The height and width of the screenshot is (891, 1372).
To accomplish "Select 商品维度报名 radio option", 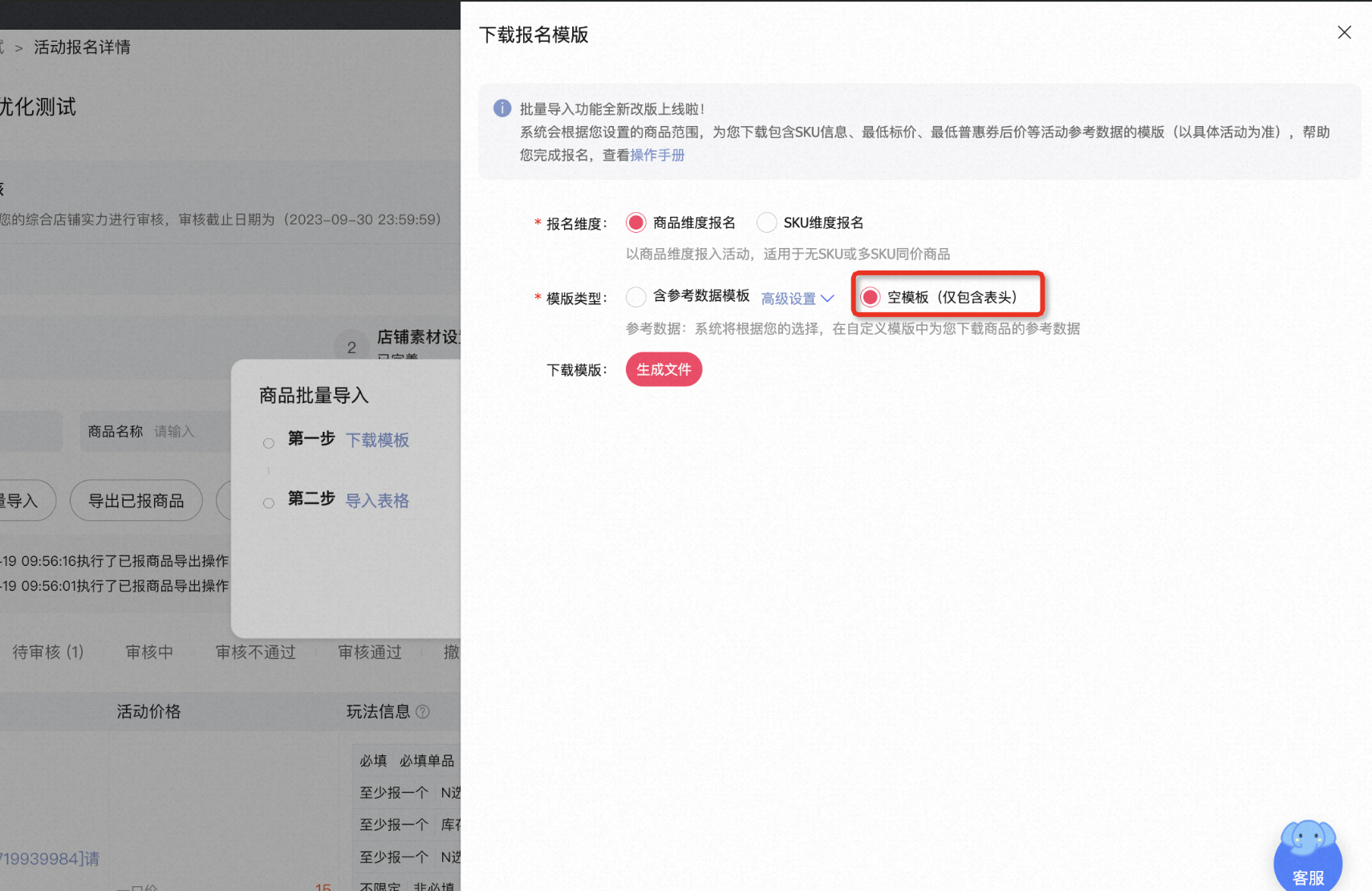I will coord(636,222).
